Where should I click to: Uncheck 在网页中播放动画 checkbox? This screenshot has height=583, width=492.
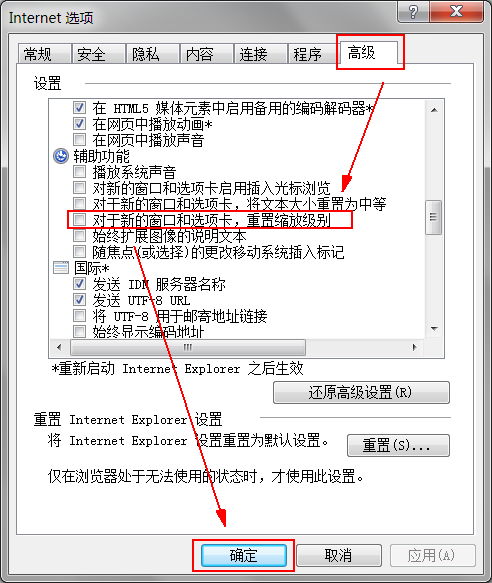pos(79,124)
